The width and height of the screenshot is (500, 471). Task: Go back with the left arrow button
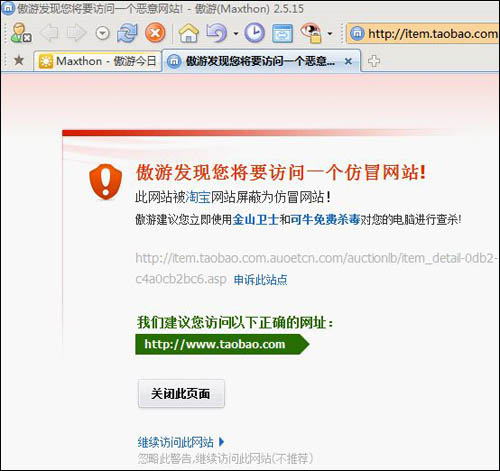click(49, 33)
